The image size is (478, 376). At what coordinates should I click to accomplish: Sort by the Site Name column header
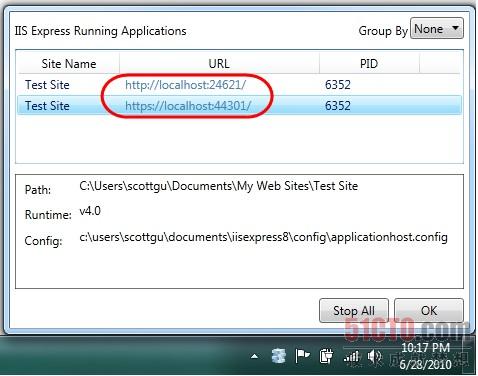point(69,63)
